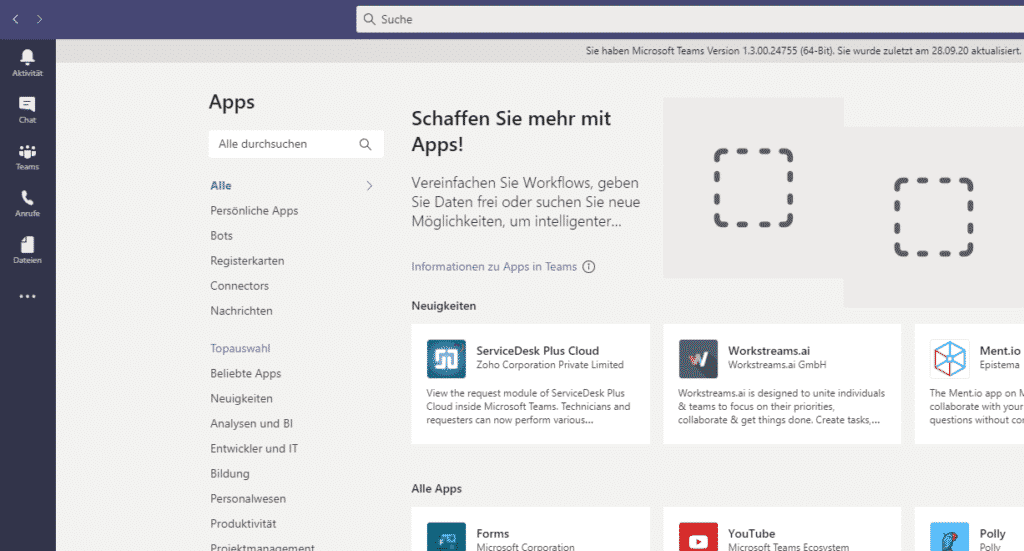Screen dimensions: 1024x551
Task: Click the Polly app icon
Action: coord(949,537)
